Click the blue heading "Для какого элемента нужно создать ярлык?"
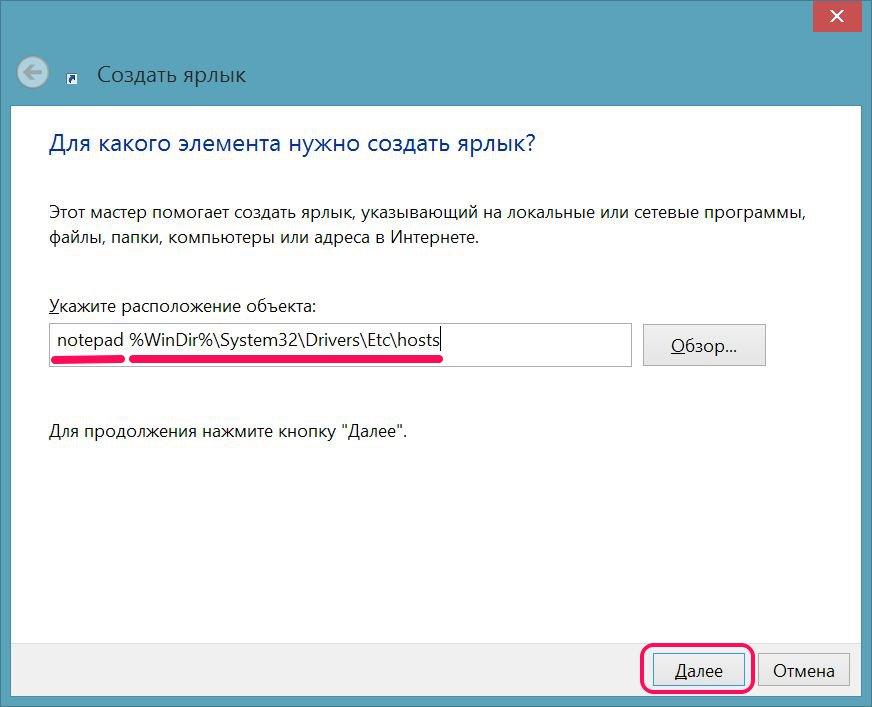Viewport: 872px width, 707px height. point(292,143)
